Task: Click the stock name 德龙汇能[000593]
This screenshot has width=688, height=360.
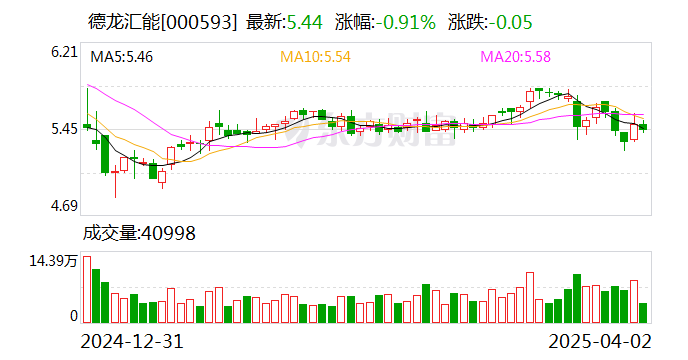Action: [162, 22]
